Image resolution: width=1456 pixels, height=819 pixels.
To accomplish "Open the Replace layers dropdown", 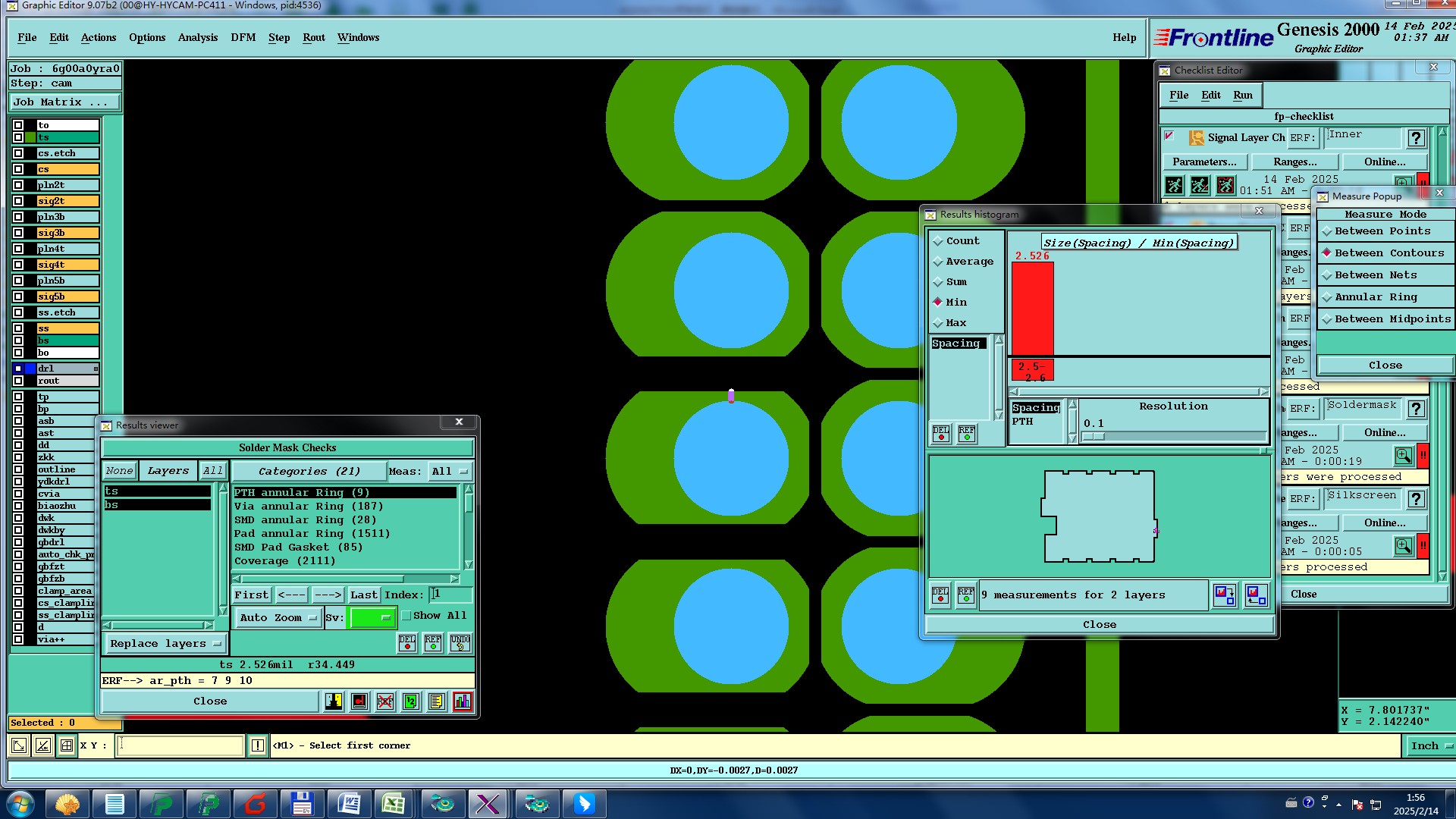I will pos(165,644).
